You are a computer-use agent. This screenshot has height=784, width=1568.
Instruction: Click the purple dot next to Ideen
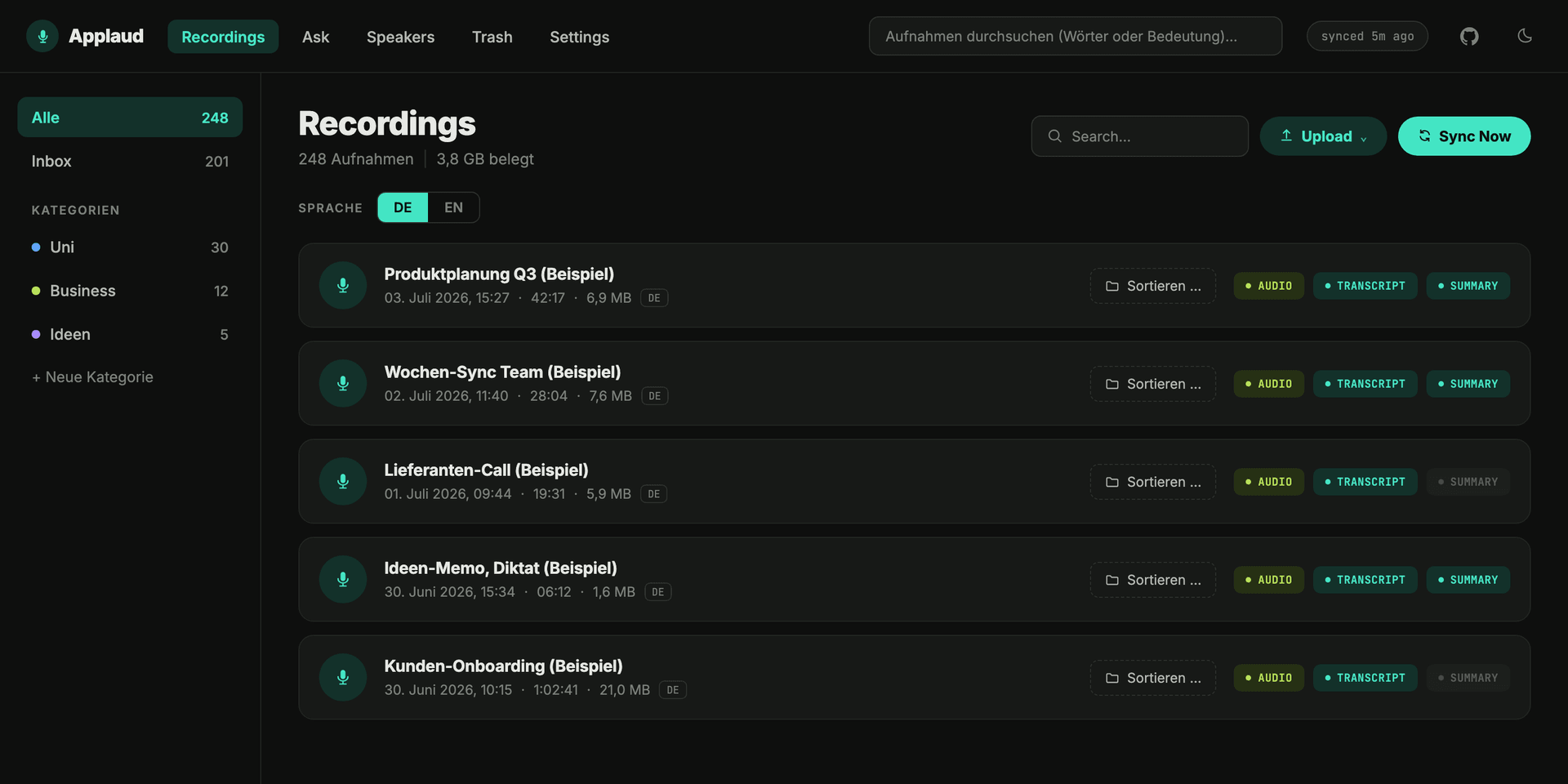point(36,334)
